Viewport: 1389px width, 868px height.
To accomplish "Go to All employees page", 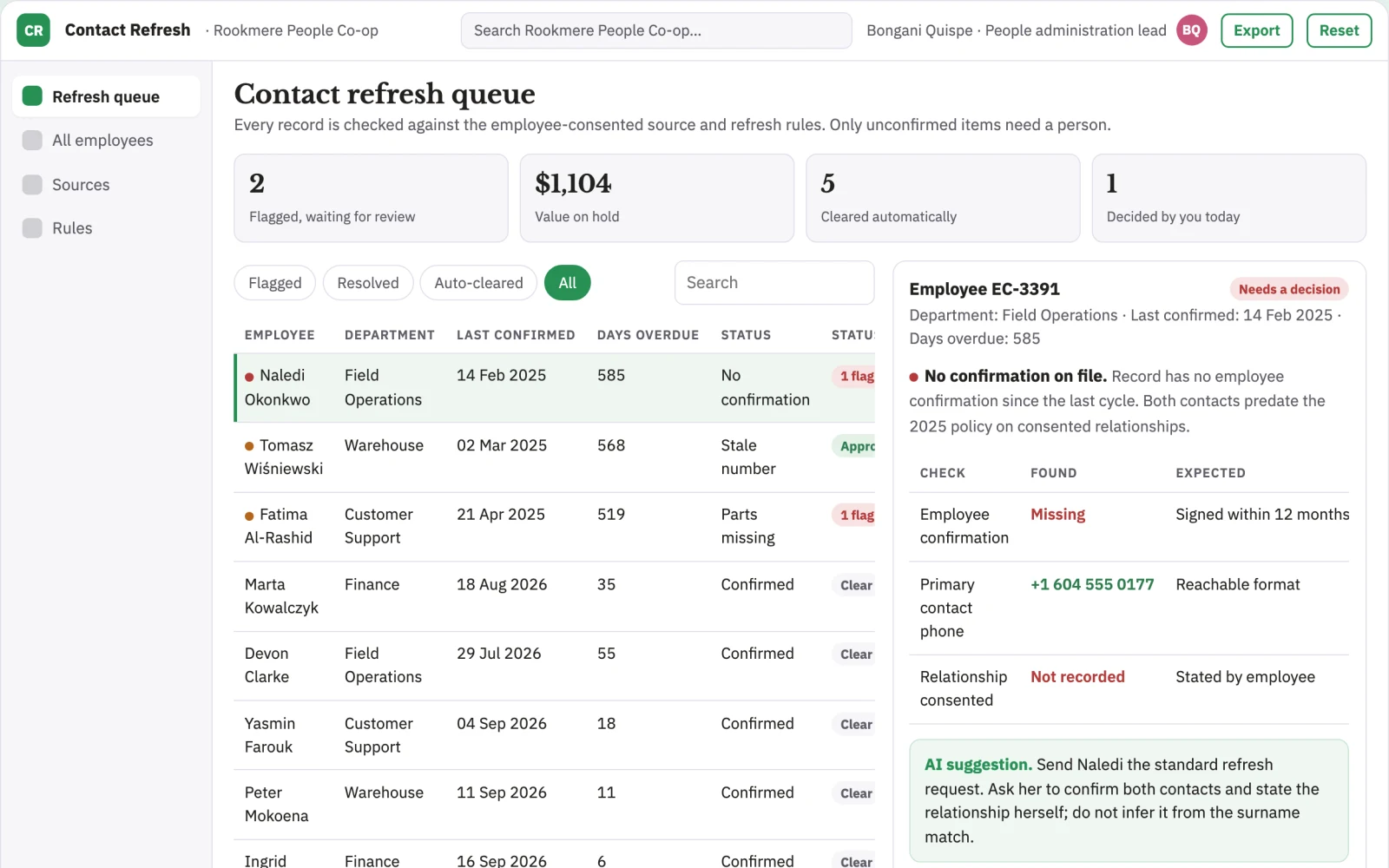I will 106,141.
